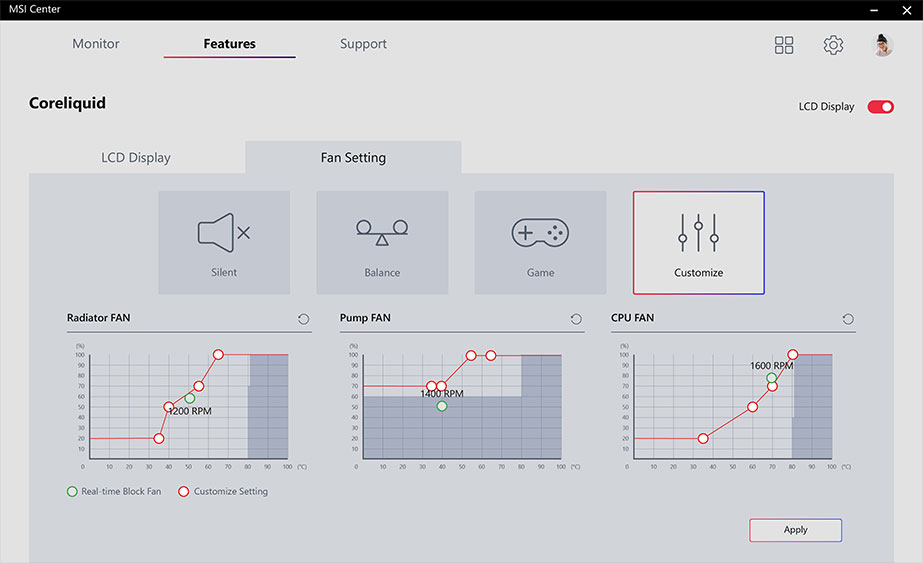The image size is (923, 563).
Task: Open the Support menu
Action: coord(363,44)
